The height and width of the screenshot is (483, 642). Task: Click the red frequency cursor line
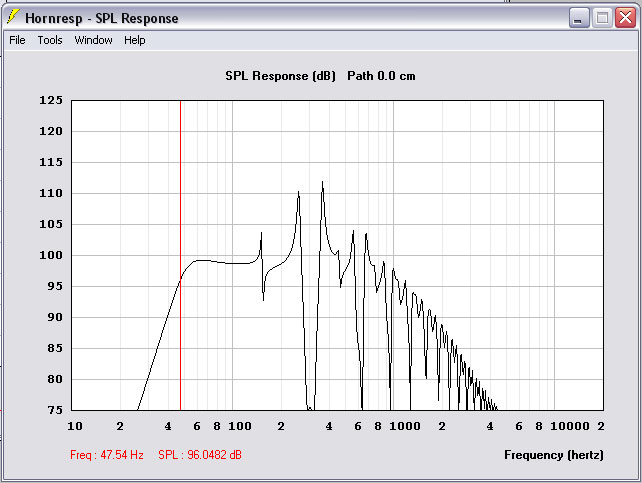pos(181,255)
